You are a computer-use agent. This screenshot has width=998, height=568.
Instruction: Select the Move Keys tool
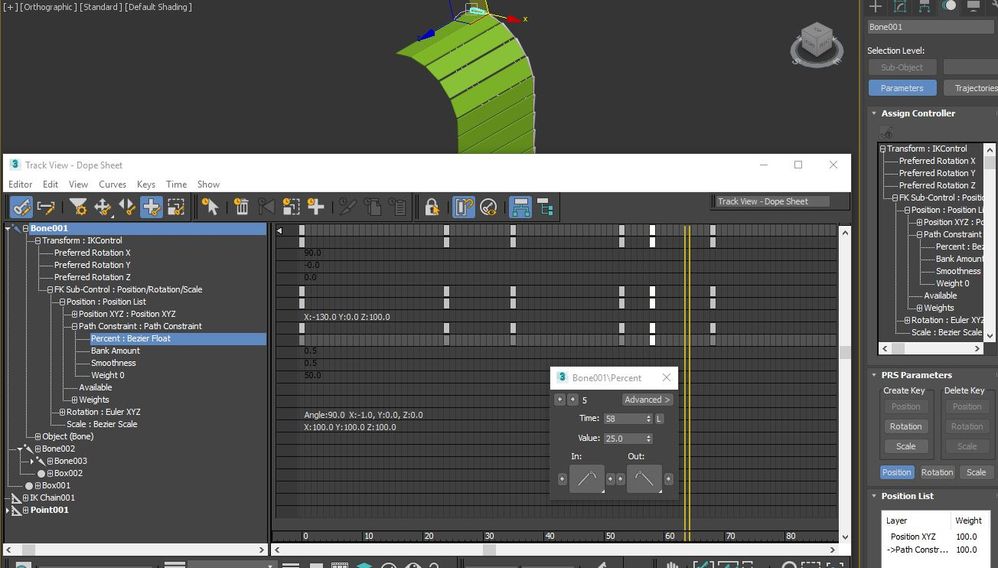click(x=102, y=207)
